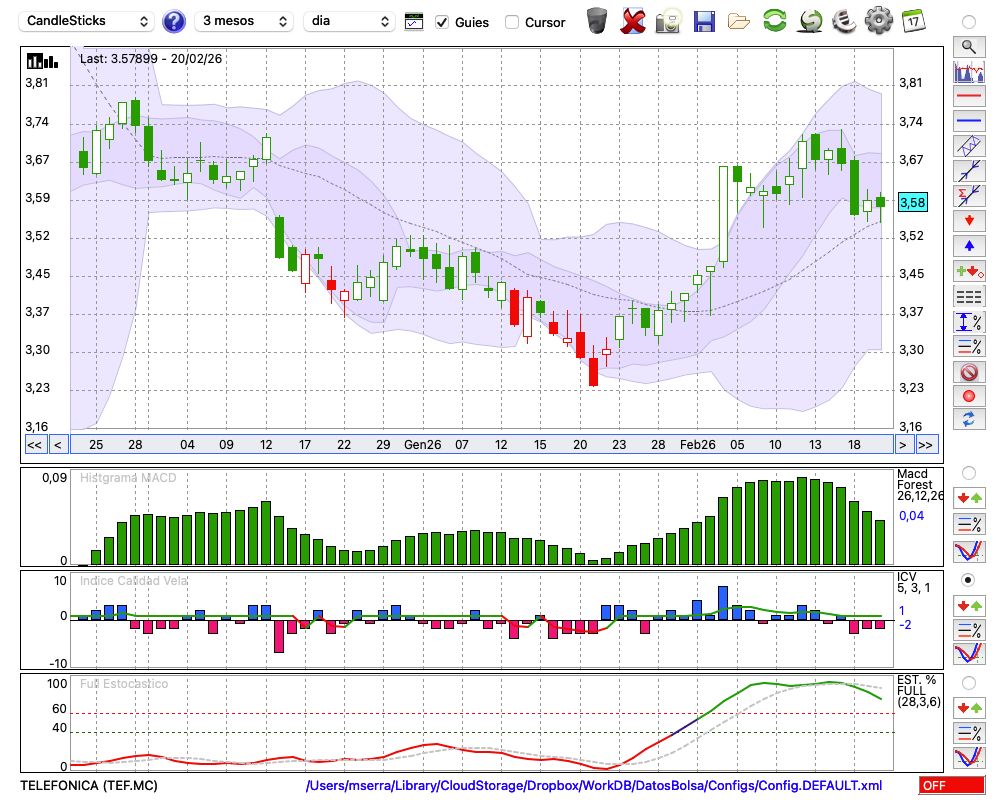Select the red horizontal line tool

(x=967, y=97)
